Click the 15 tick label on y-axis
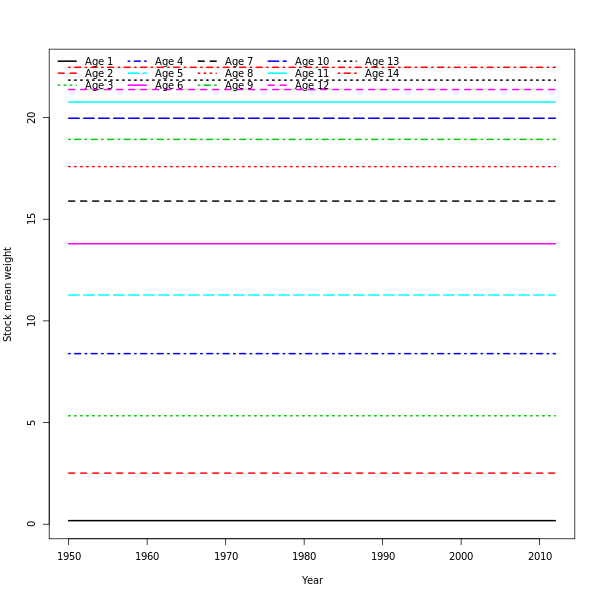 point(31,219)
